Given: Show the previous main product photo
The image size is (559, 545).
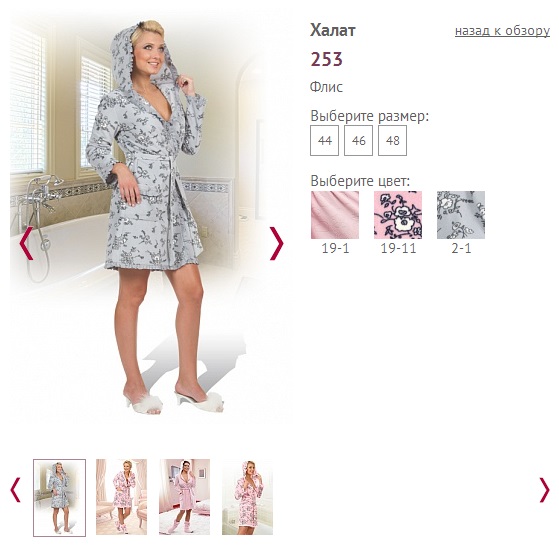Looking at the screenshot, I should point(26,243).
